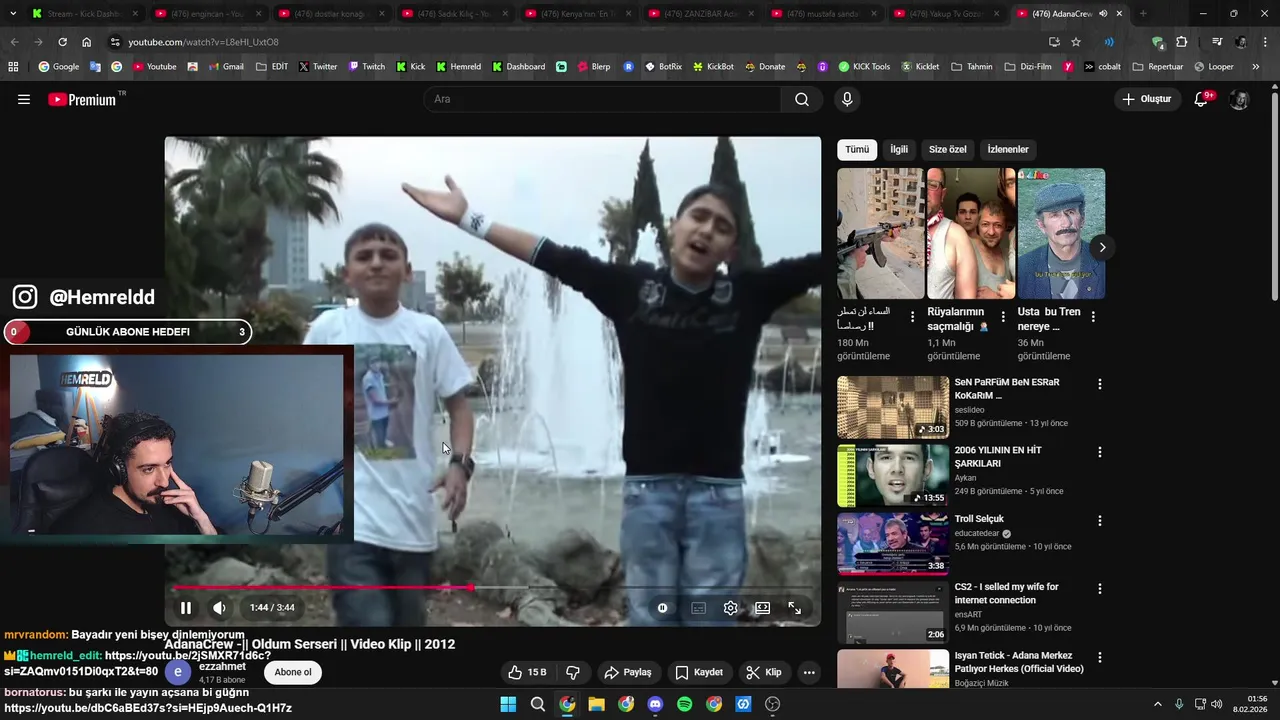1280x720 pixels.
Task: Open Troll Selçuk video thumbnail
Action: (893, 544)
